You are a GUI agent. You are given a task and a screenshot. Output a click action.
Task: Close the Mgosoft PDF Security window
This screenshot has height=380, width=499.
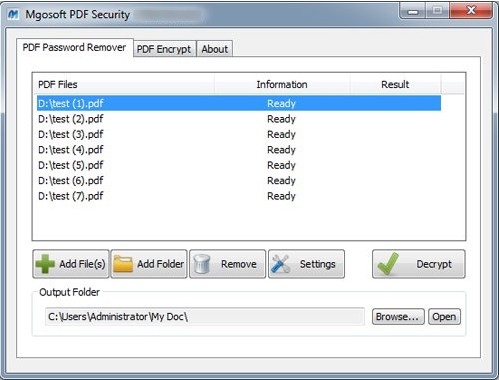tap(471, 10)
